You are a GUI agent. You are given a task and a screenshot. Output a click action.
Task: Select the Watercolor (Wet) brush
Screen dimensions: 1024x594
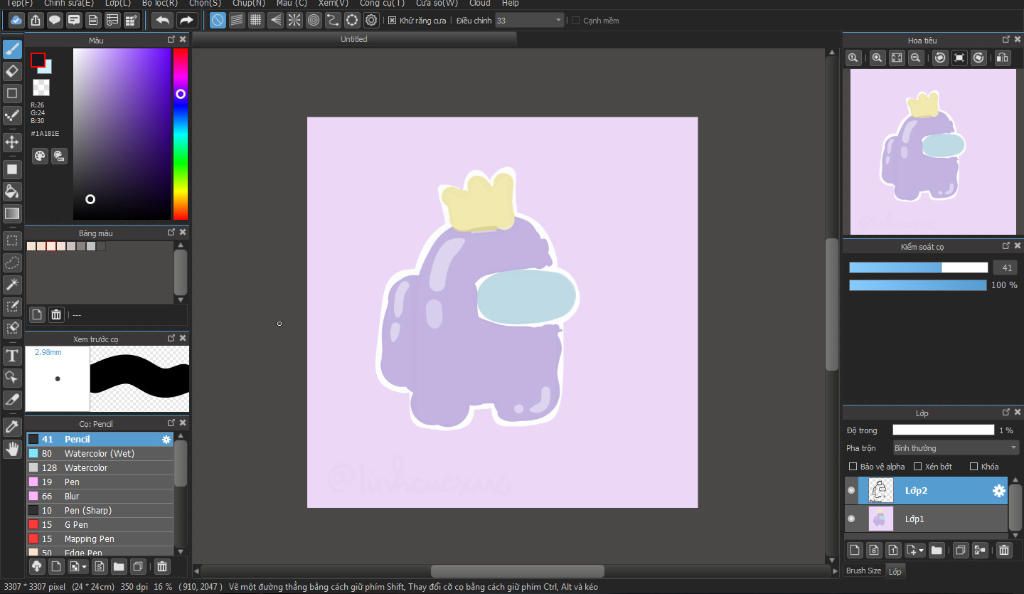click(x=99, y=454)
